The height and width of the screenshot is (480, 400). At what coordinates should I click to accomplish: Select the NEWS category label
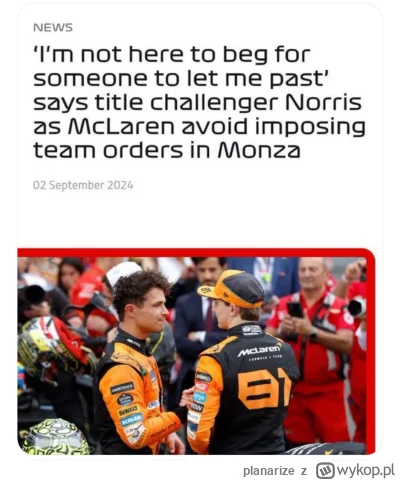click(x=53, y=28)
